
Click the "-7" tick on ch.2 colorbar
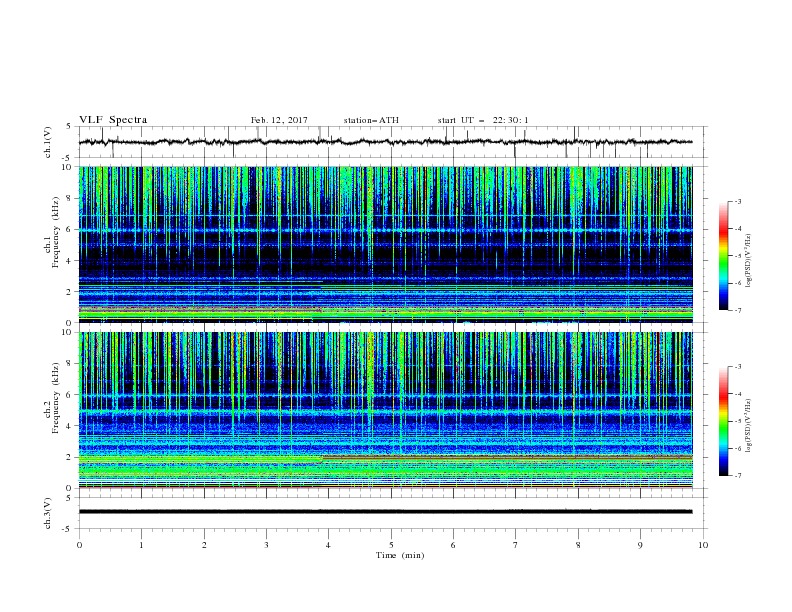(x=737, y=475)
